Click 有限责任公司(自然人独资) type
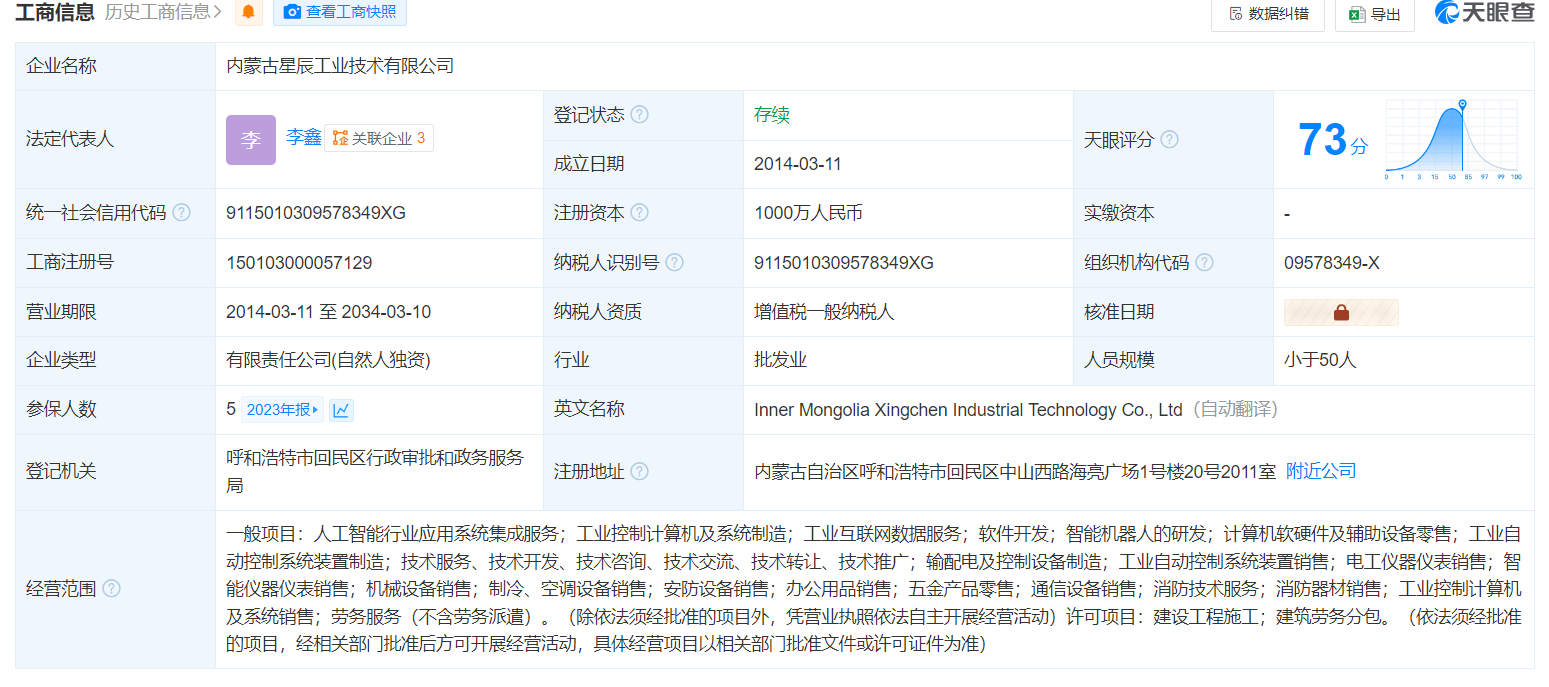 coord(329,360)
